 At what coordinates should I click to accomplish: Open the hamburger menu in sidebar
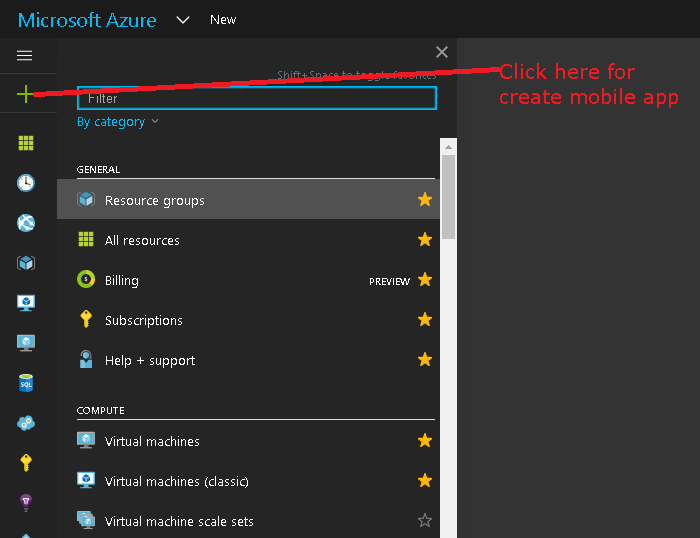(x=25, y=56)
